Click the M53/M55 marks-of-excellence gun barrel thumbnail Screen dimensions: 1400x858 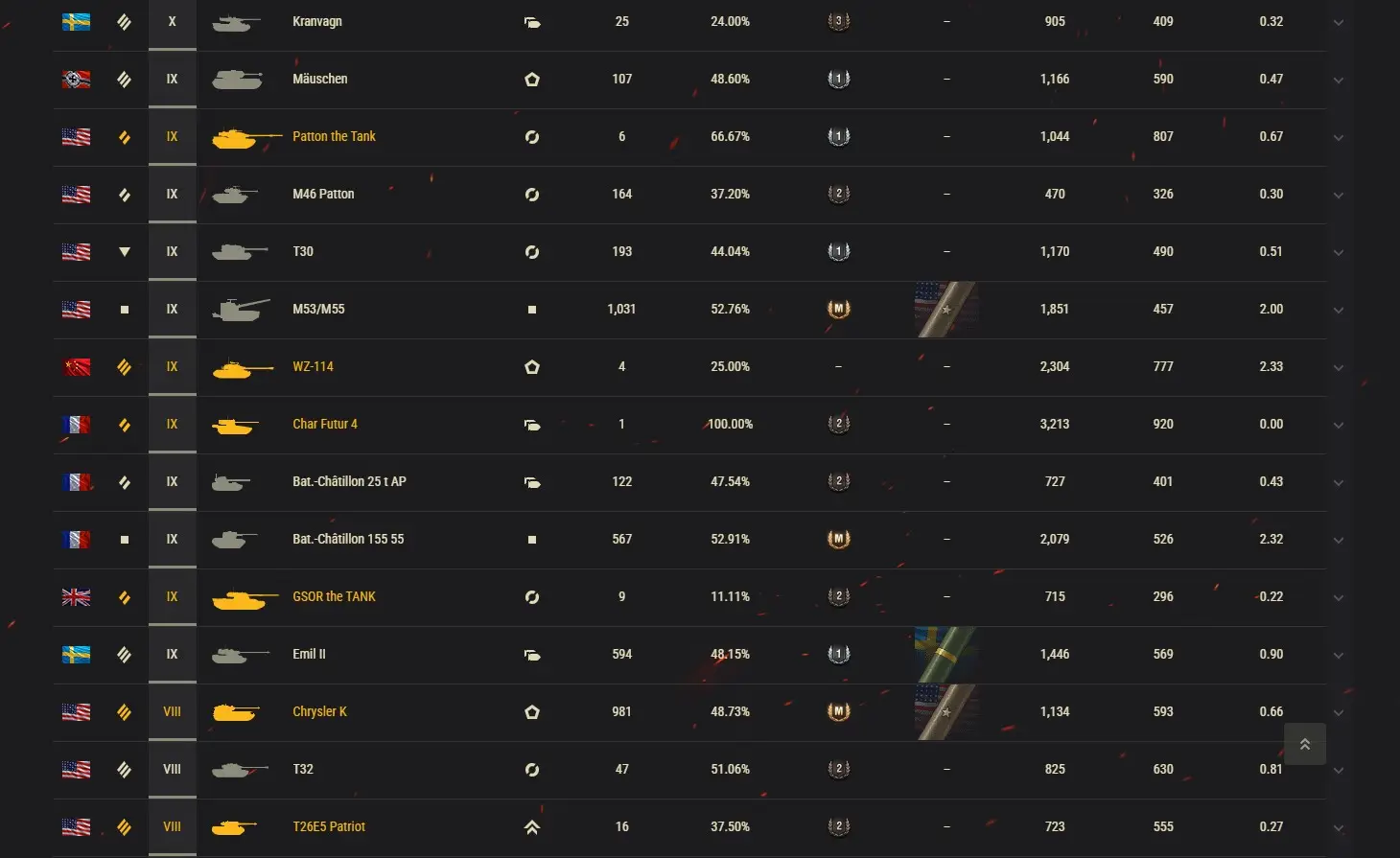(x=945, y=309)
